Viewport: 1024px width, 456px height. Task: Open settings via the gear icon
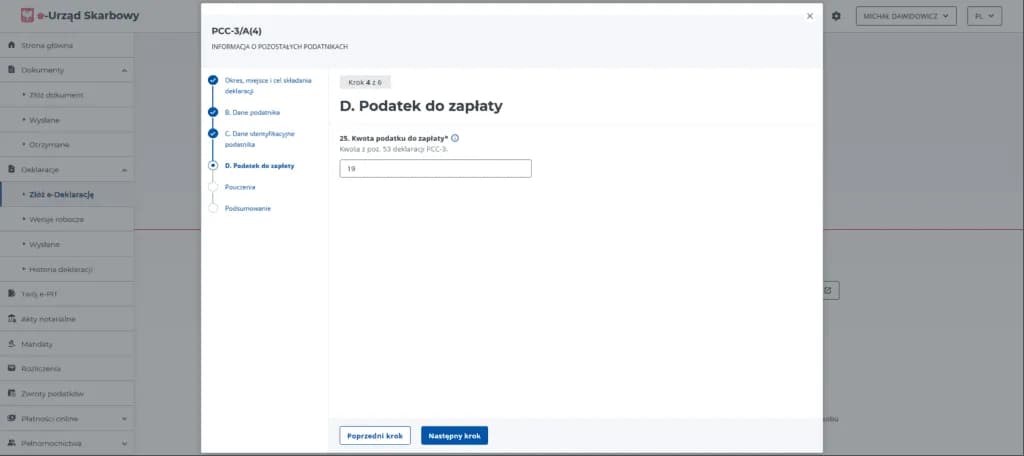pyautogui.click(x=836, y=16)
